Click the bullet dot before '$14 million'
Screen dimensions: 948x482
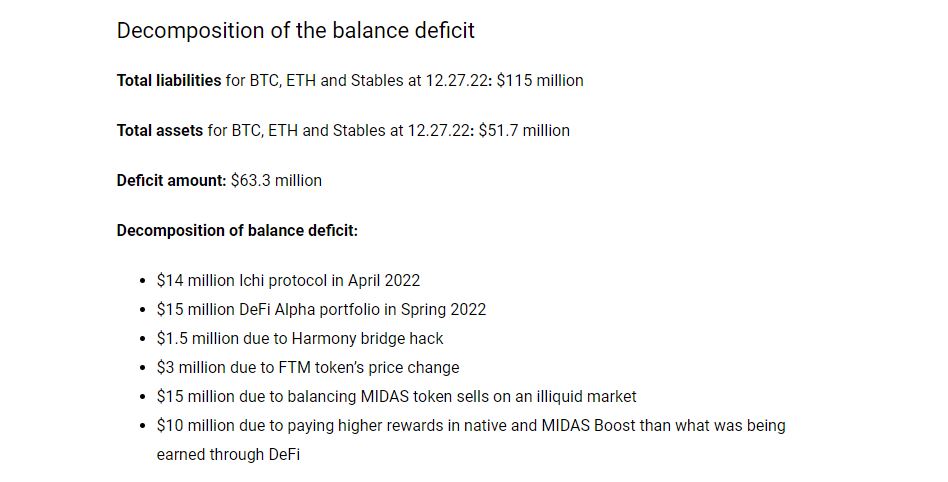pyautogui.click(x=143, y=281)
